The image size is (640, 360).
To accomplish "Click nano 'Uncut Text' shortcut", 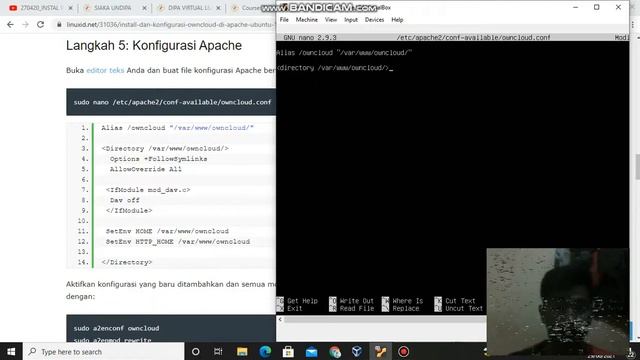I will tap(459, 309).
